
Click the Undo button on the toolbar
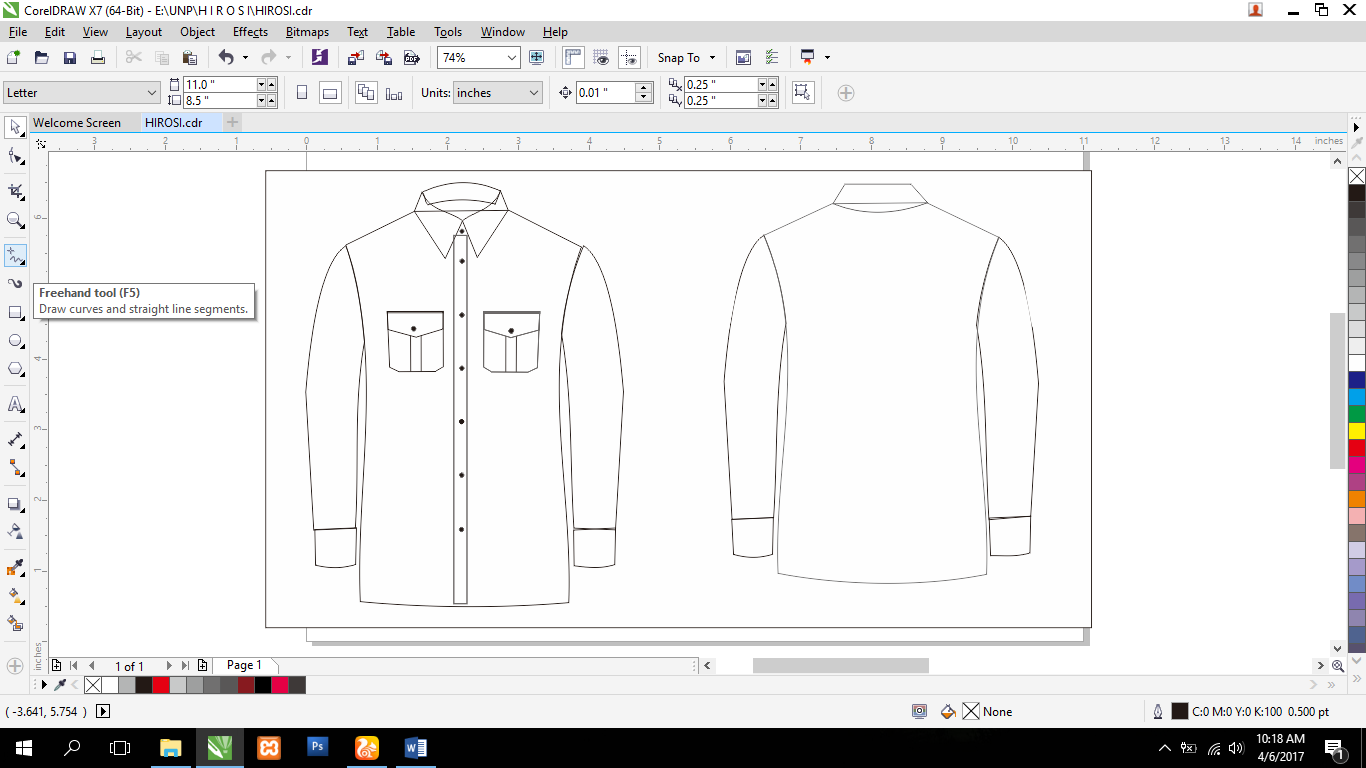click(228, 57)
